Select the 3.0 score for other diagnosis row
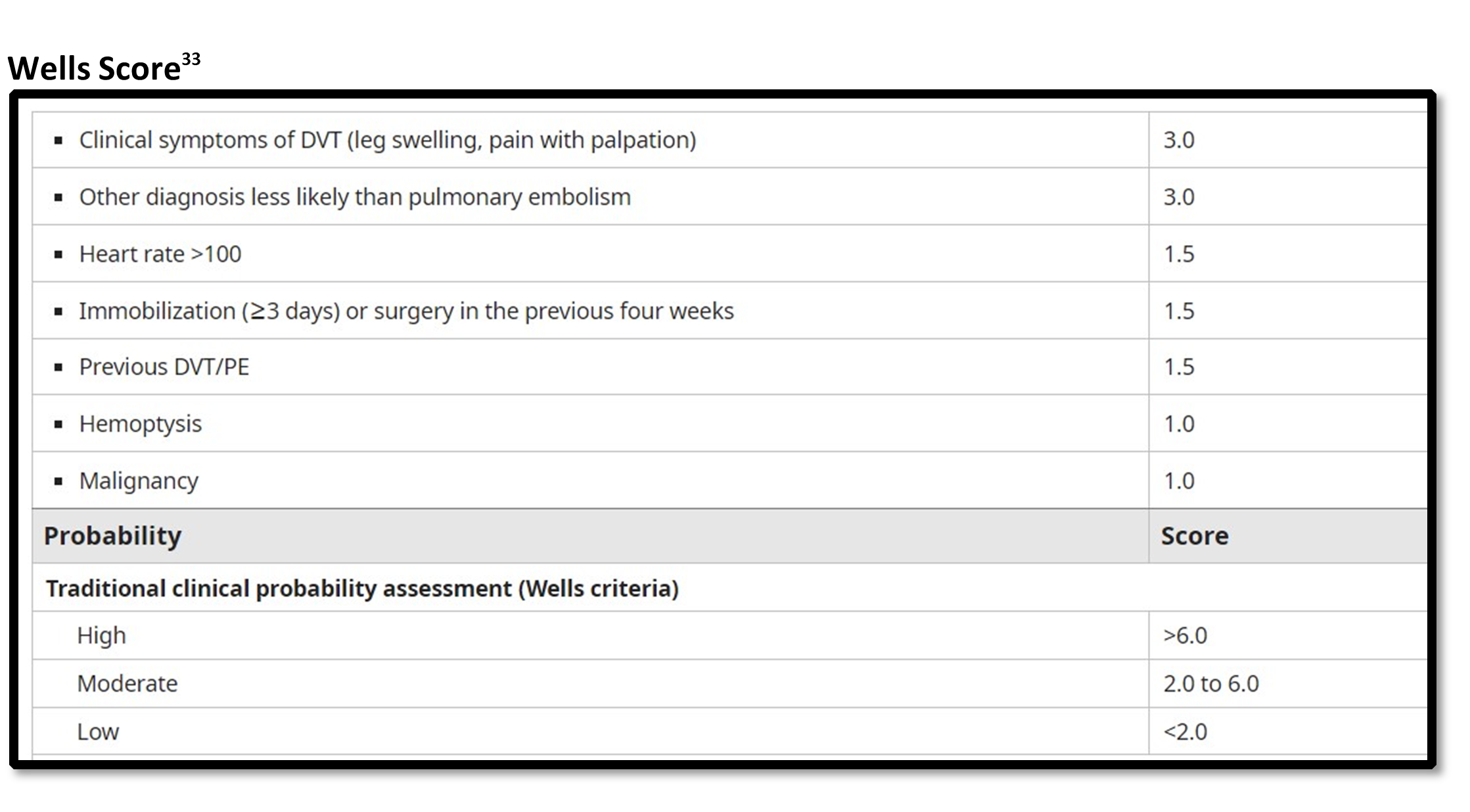Viewport: 1470px width, 812px height. tap(1179, 197)
